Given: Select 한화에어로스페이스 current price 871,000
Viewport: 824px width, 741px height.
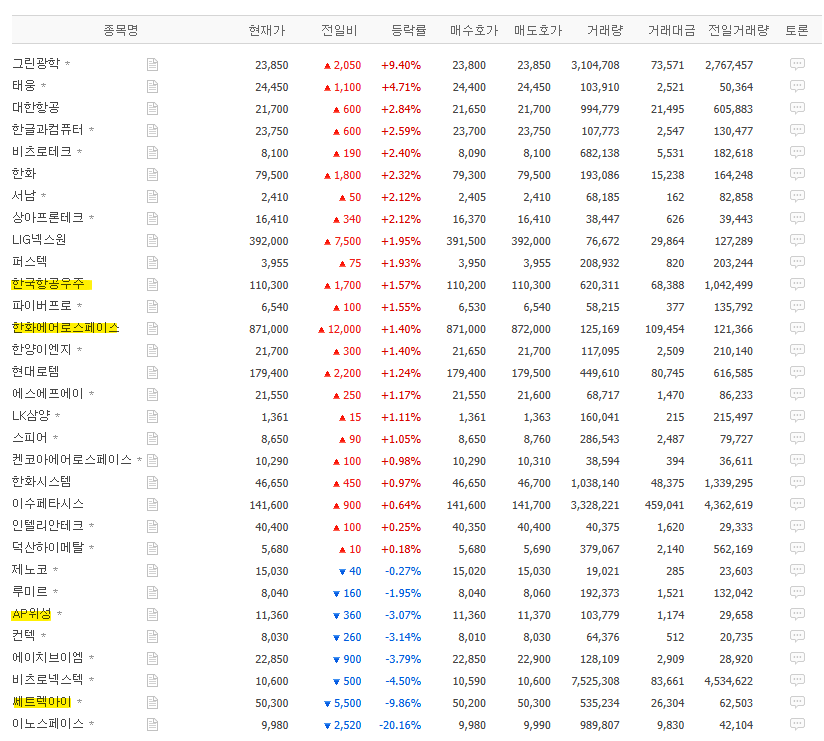Looking at the screenshot, I should (x=269, y=329).
